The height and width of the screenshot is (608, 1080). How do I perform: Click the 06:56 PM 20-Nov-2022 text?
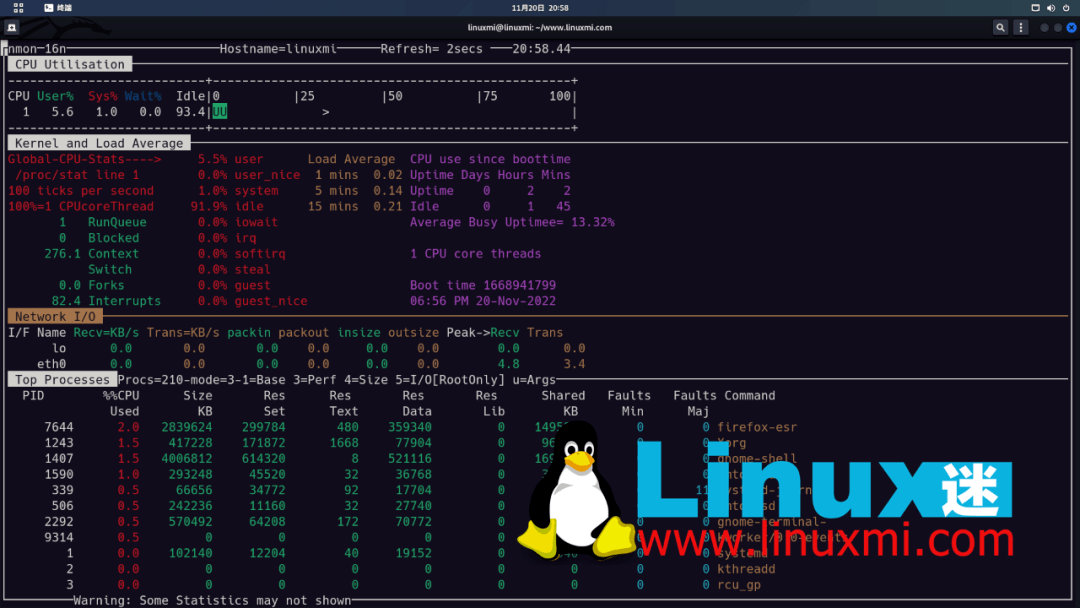point(483,301)
